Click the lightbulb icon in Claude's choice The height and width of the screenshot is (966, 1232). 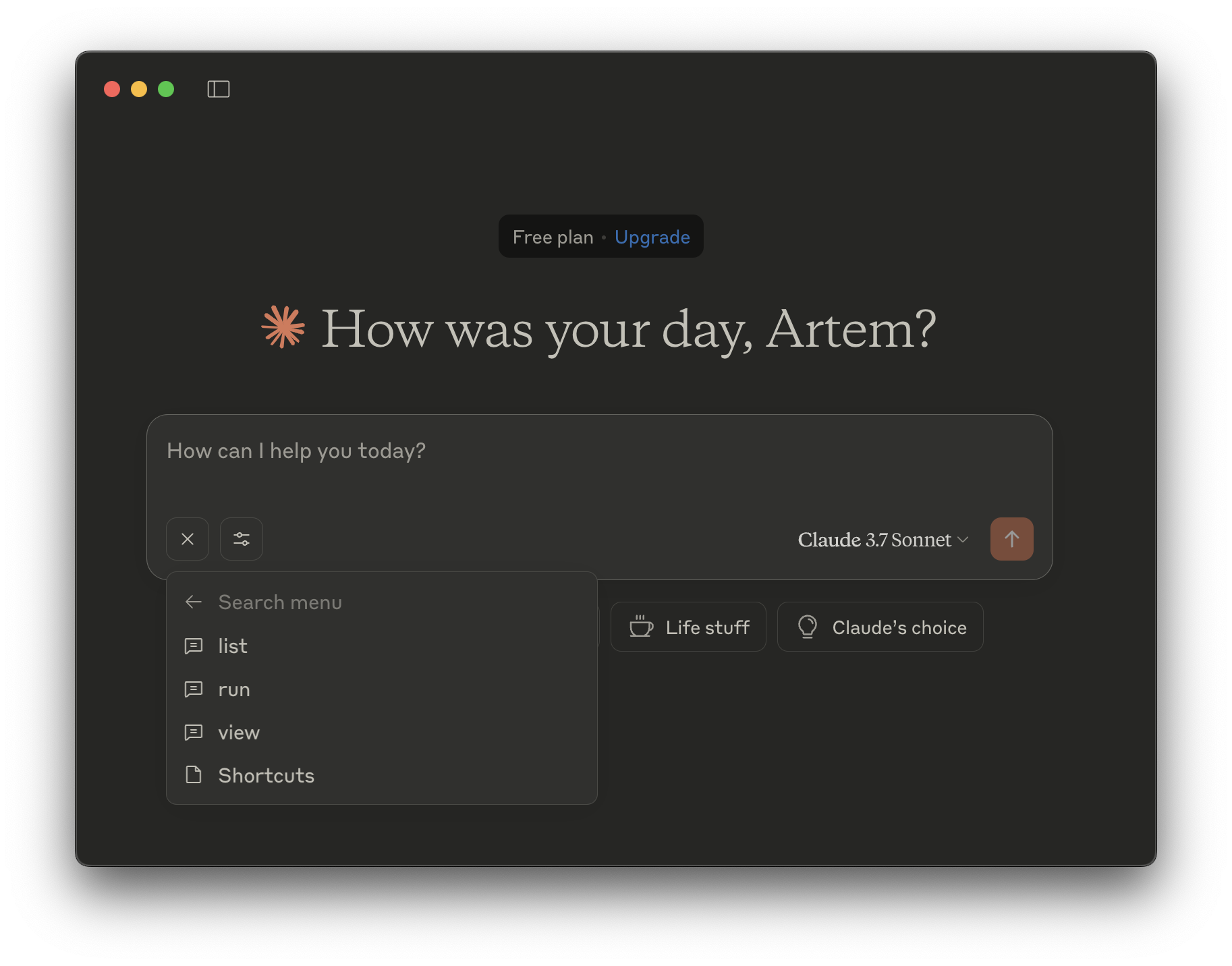point(807,627)
